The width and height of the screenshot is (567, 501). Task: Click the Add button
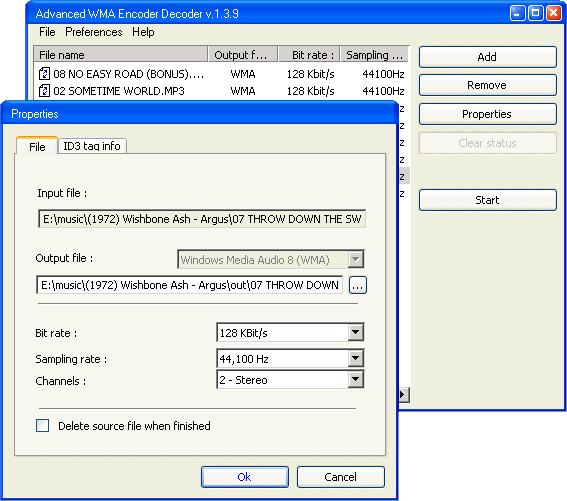(487, 57)
